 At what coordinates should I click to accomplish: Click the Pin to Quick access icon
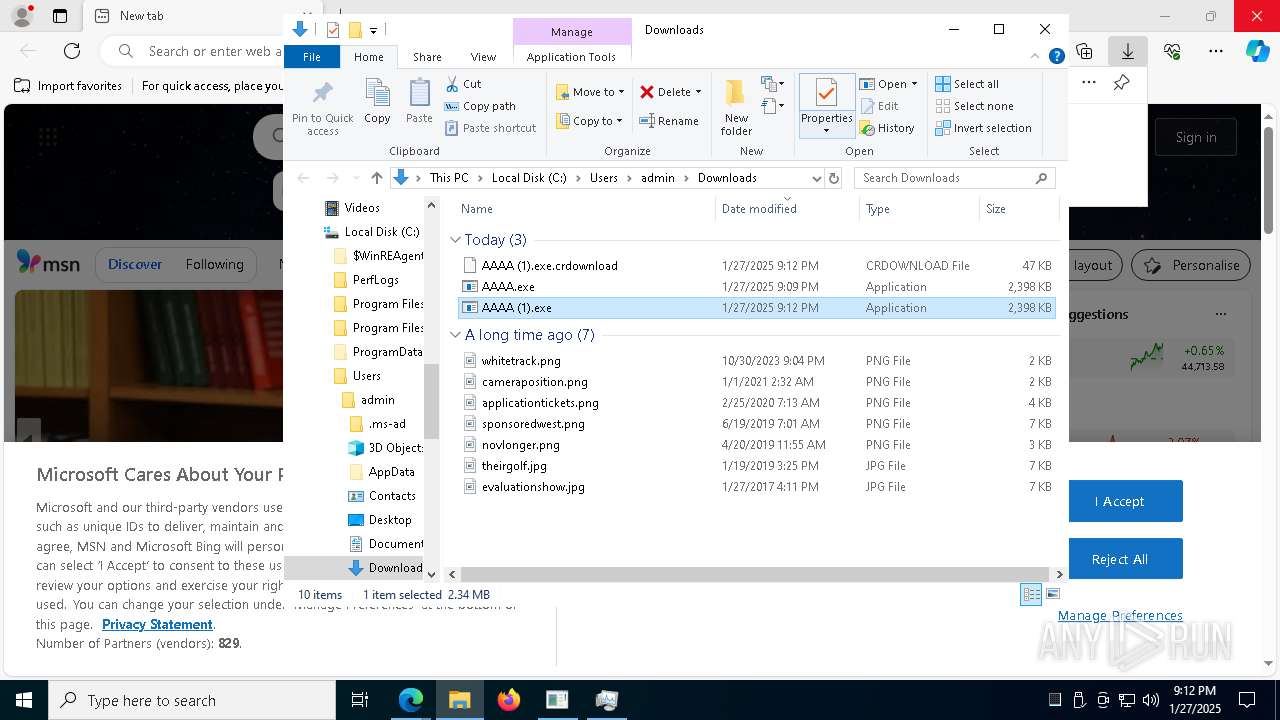[322, 106]
